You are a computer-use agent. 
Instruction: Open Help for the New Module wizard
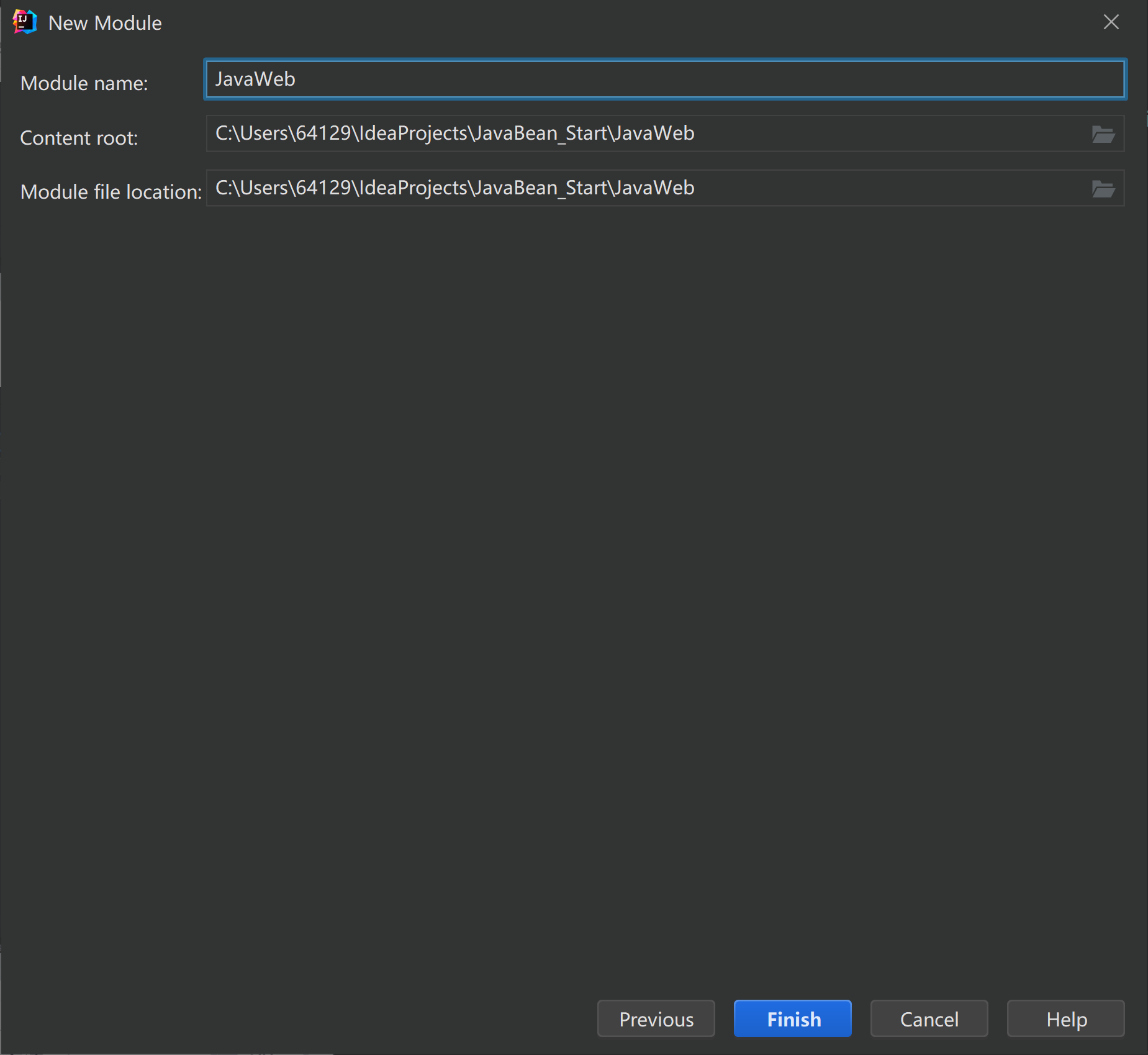click(x=1065, y=1019)
